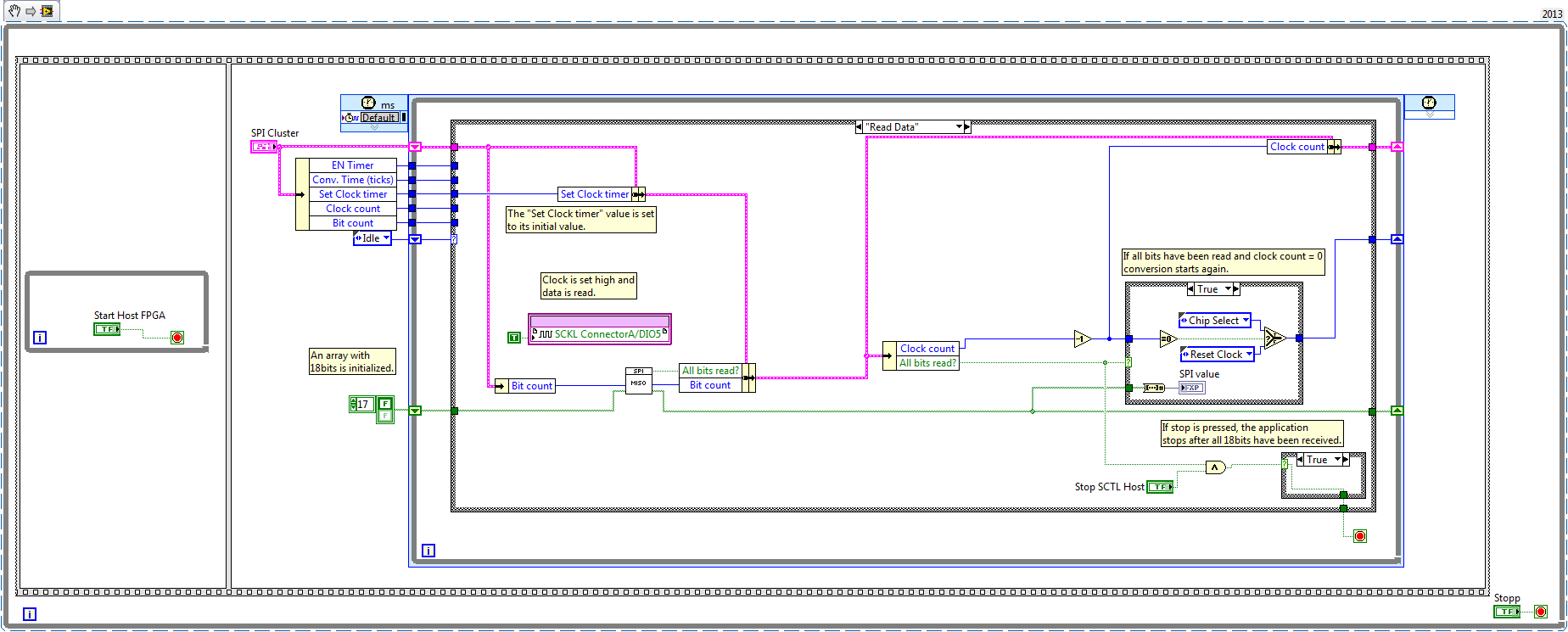The image size is (1568, 632).
Task: Click the Set Clock timer bundle node
Action: (x=602, y=194)
